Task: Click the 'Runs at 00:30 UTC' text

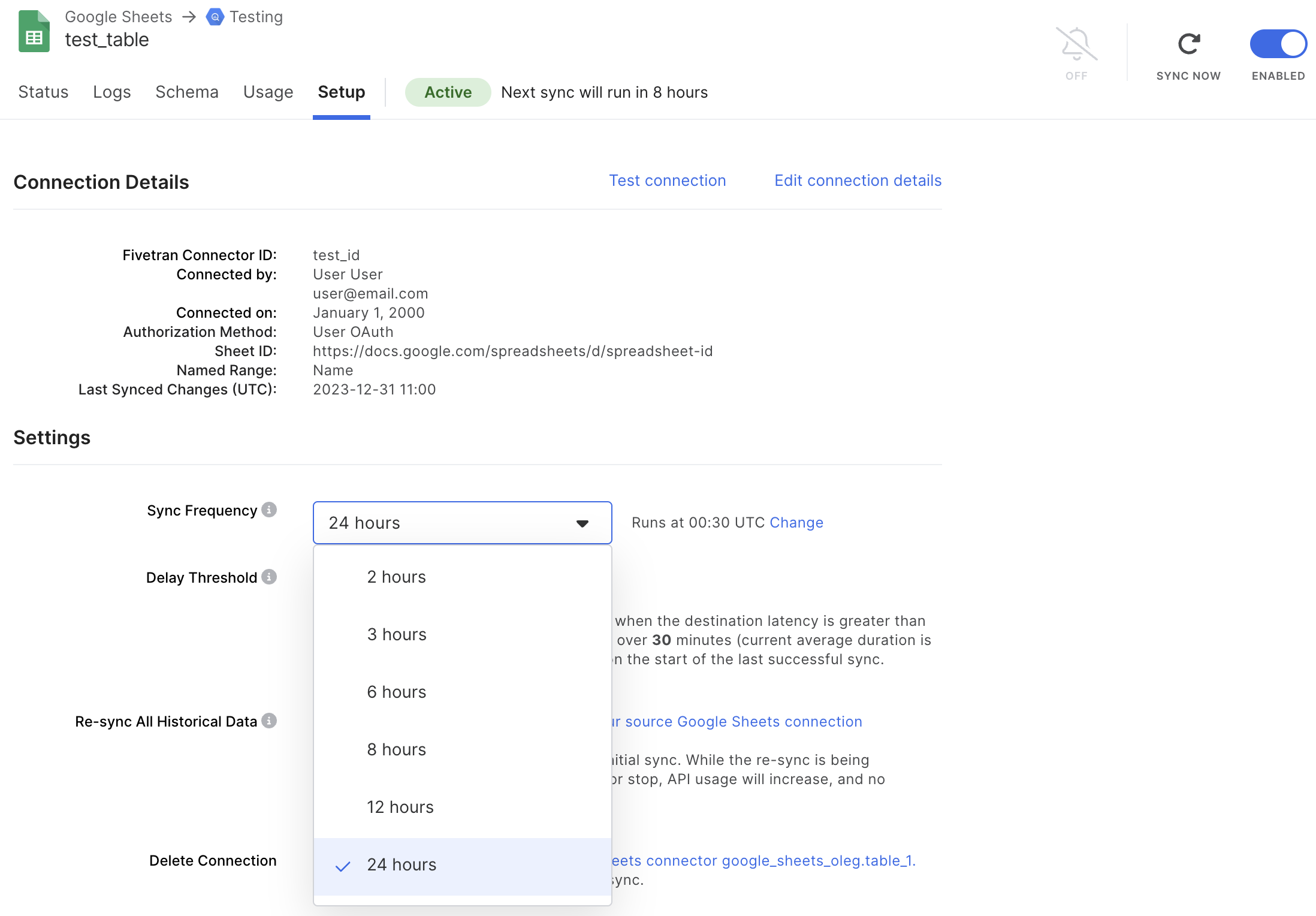Action: (x=698, y=523)
